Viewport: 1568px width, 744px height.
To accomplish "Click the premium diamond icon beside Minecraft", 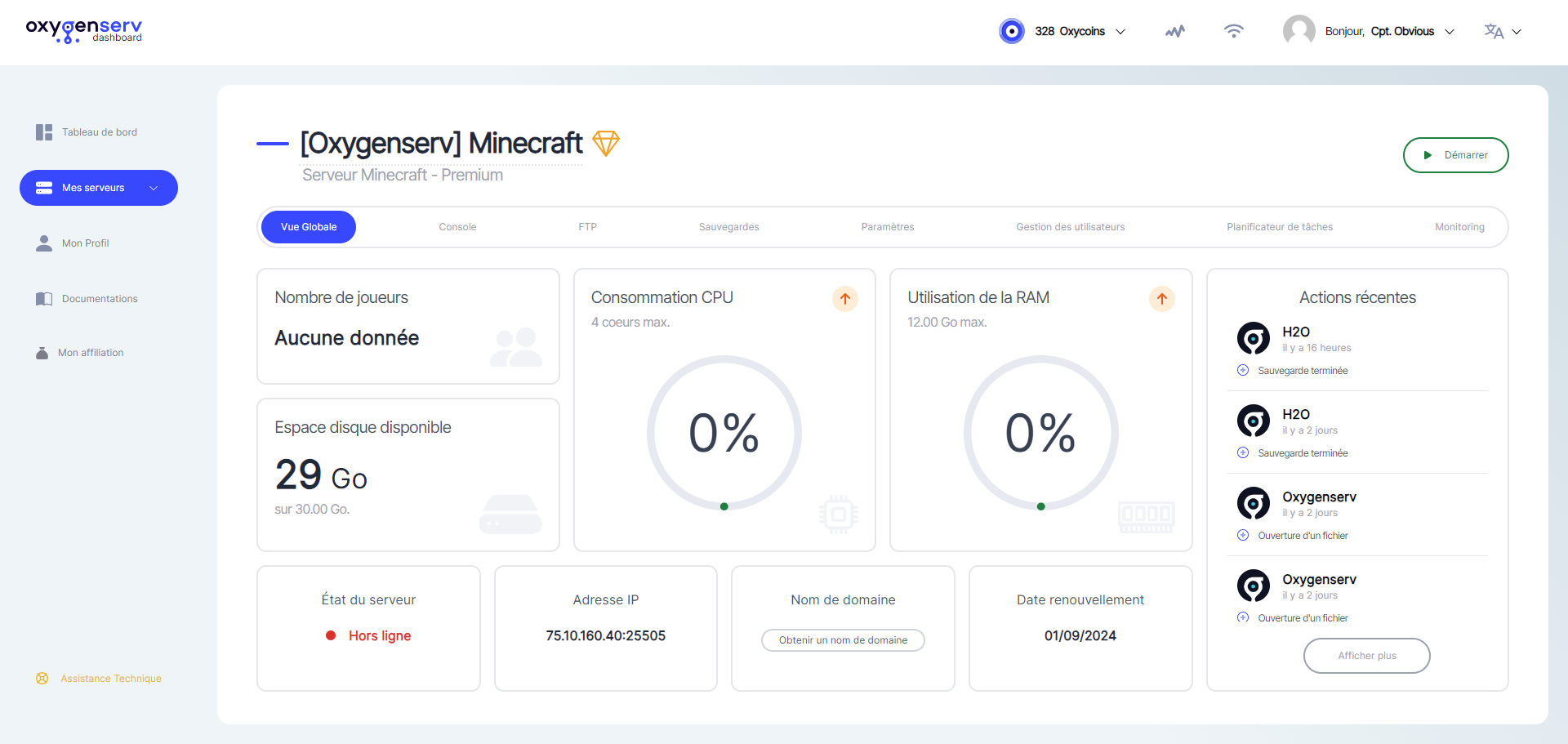I will tap(606, 143).
